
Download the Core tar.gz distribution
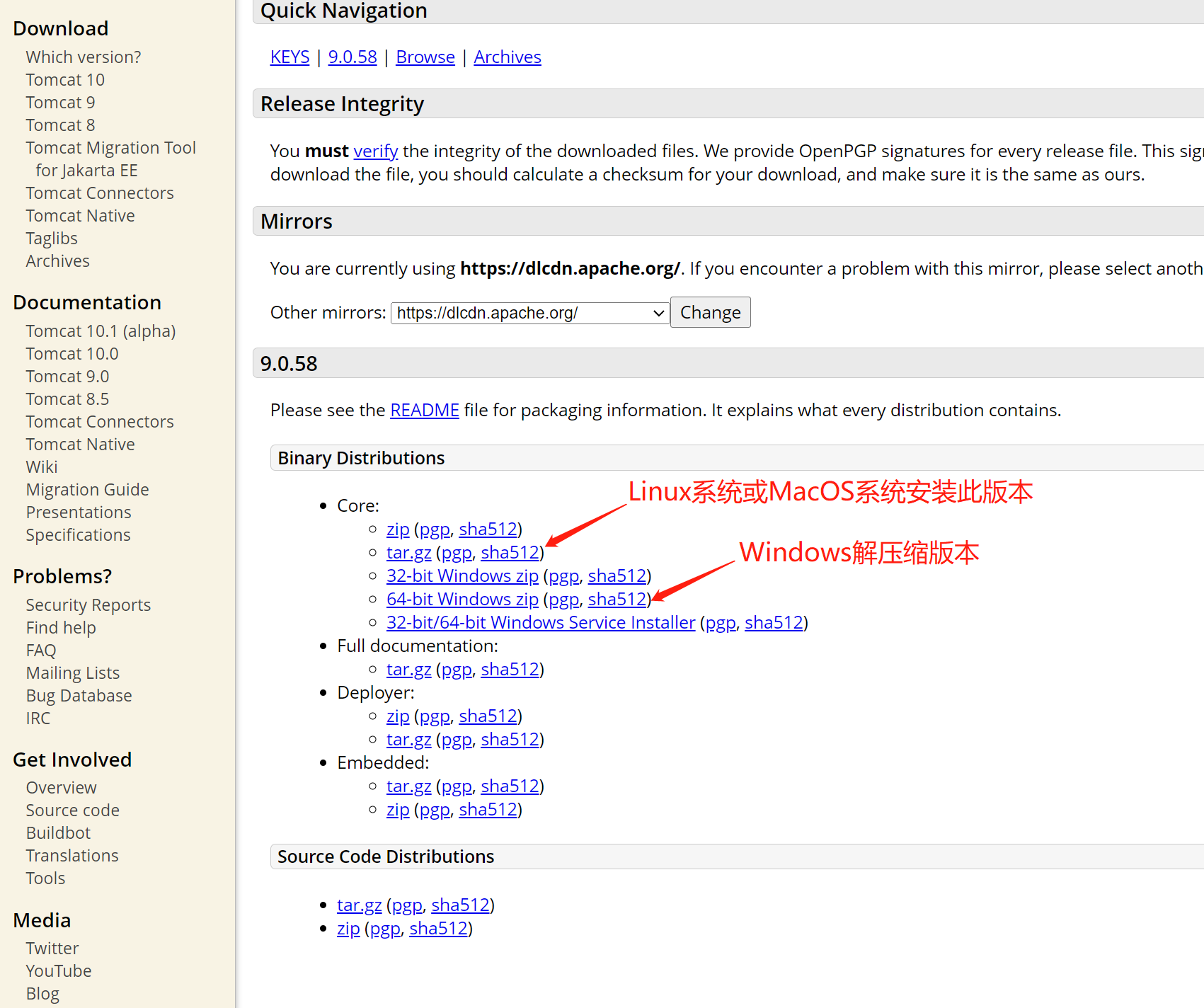(409, 553)
